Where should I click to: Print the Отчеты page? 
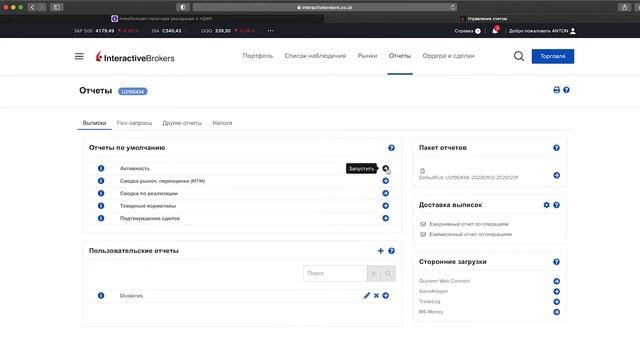click(x=556, y=90)
